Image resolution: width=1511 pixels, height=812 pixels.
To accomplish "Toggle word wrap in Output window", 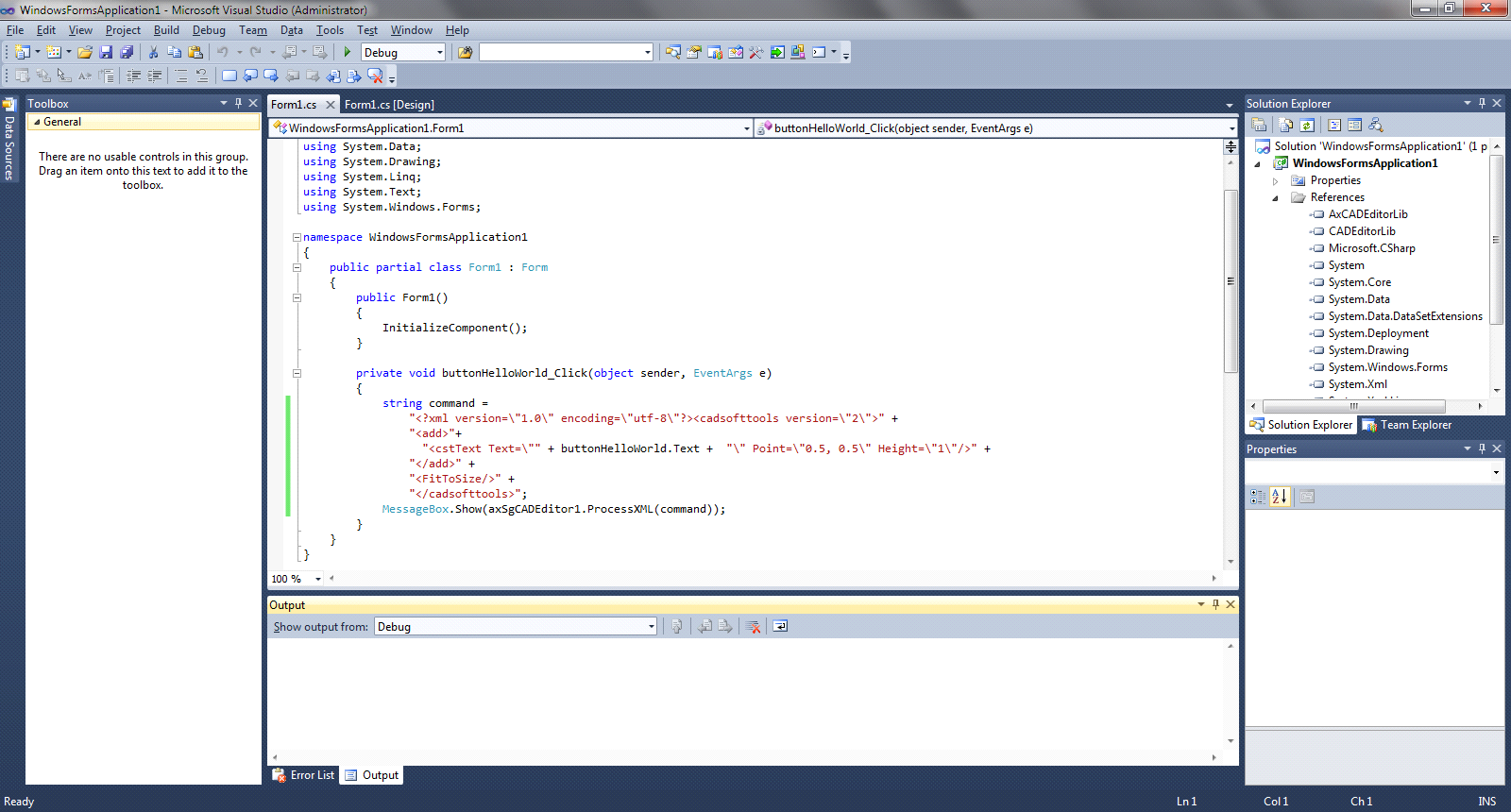I will 780,626.
